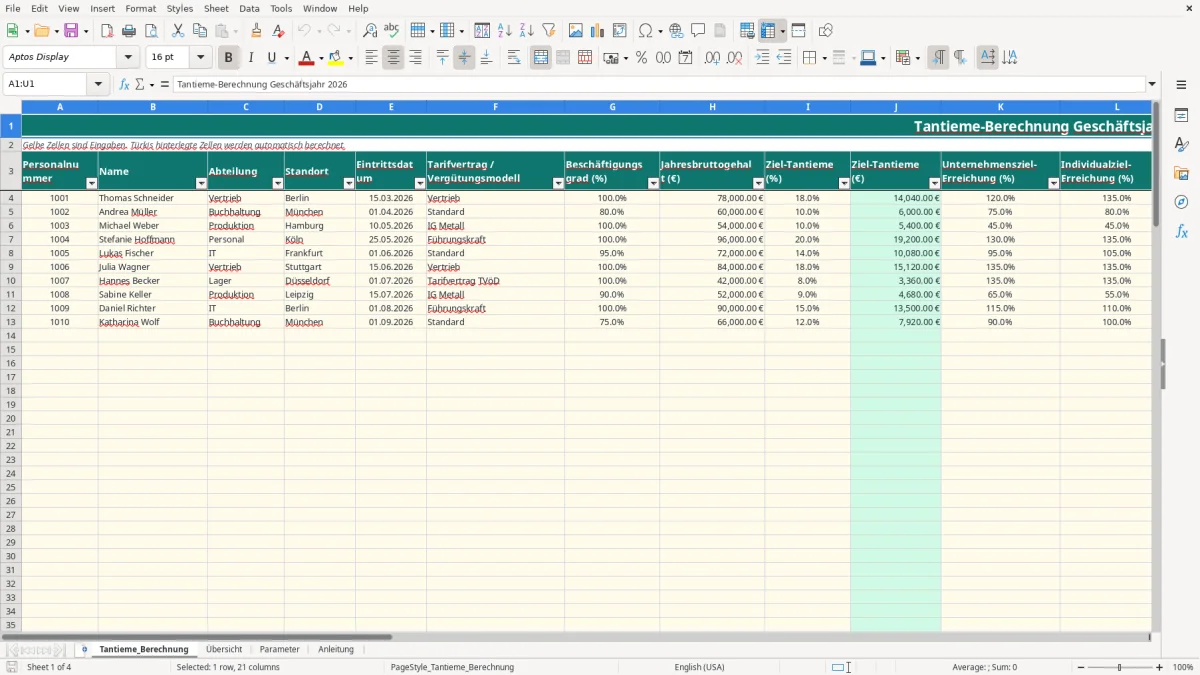Toggle Center Vertically alignment
Screen dimensions: 1200x675
(464, 58)
